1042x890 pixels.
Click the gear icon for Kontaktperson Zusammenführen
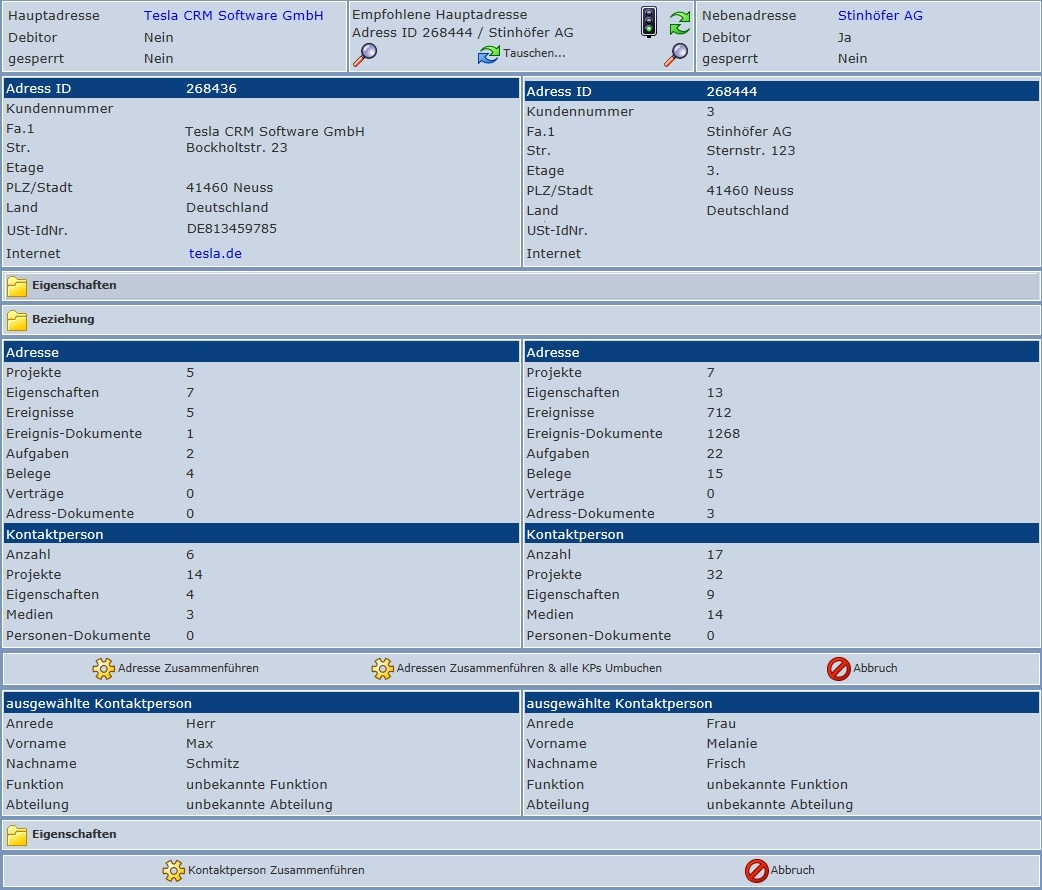[173, 871]
